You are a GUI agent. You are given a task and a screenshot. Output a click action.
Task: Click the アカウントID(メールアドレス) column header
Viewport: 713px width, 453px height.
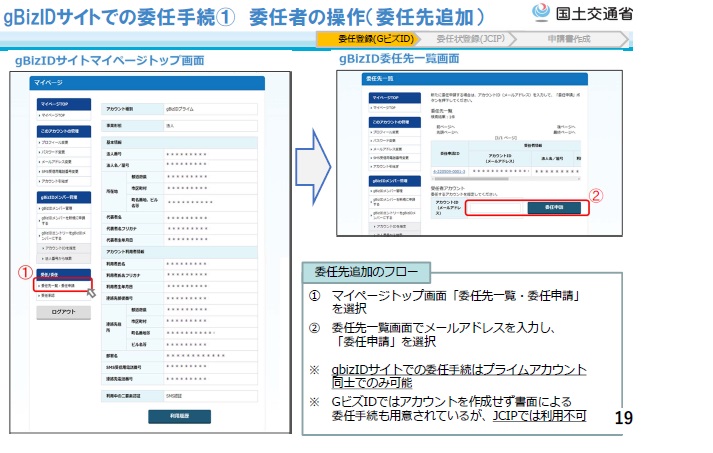[x=500, y=158]
